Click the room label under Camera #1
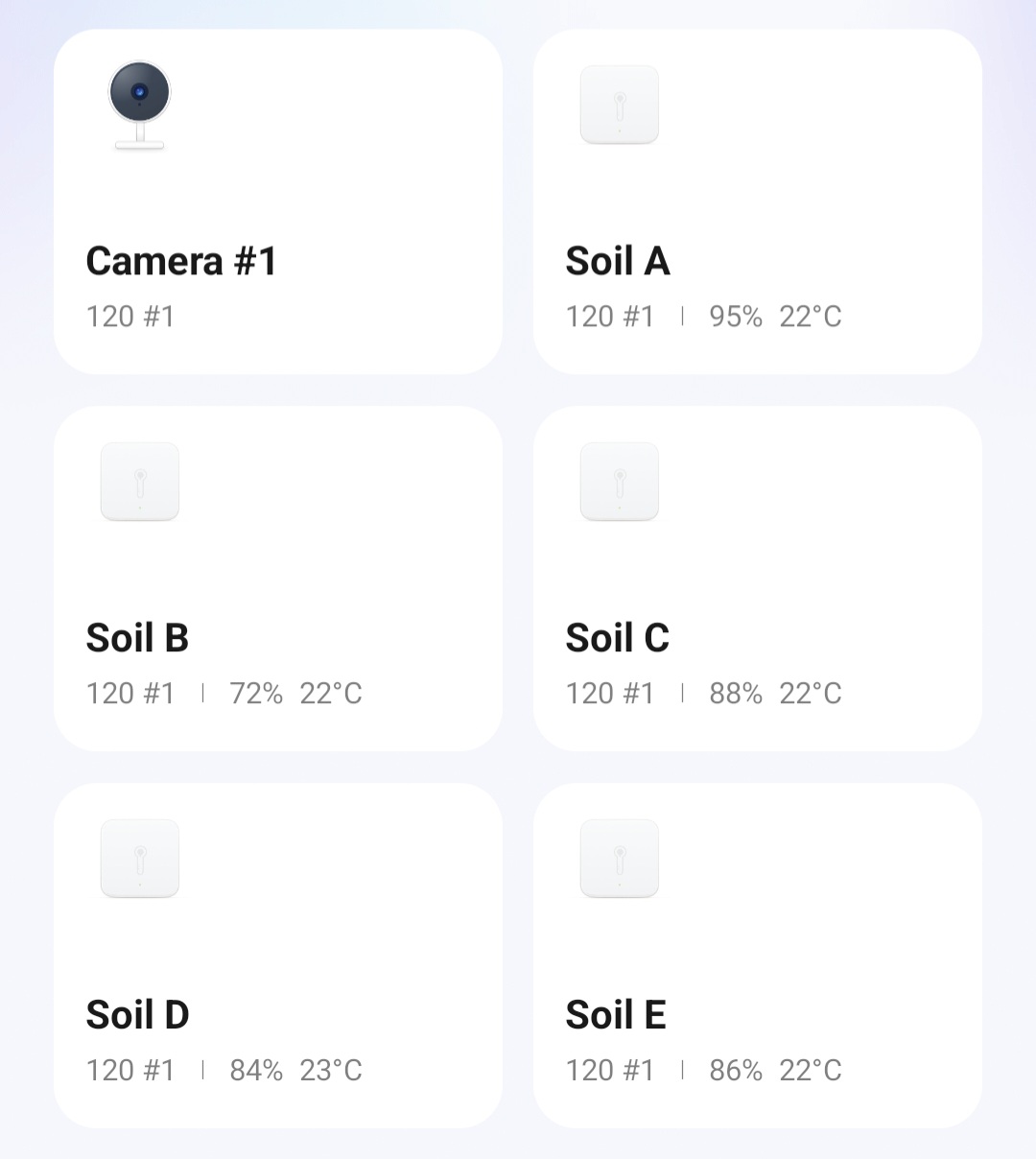The width and height of the screenshot is (1036, 1159). click(130, 317)
